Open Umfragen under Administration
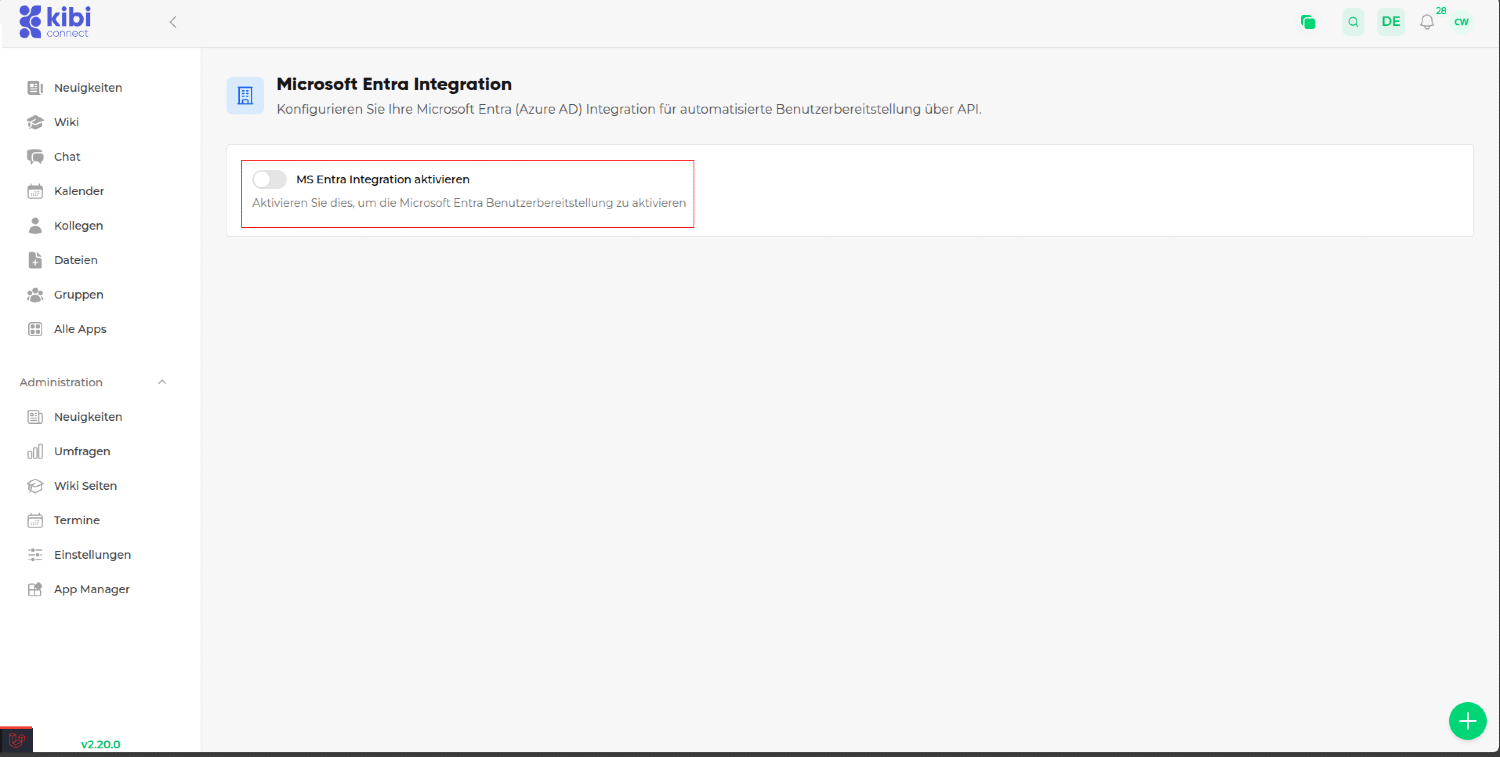Image resolution: width=1500 pixels, height=757 pixels. click(82, 451)
